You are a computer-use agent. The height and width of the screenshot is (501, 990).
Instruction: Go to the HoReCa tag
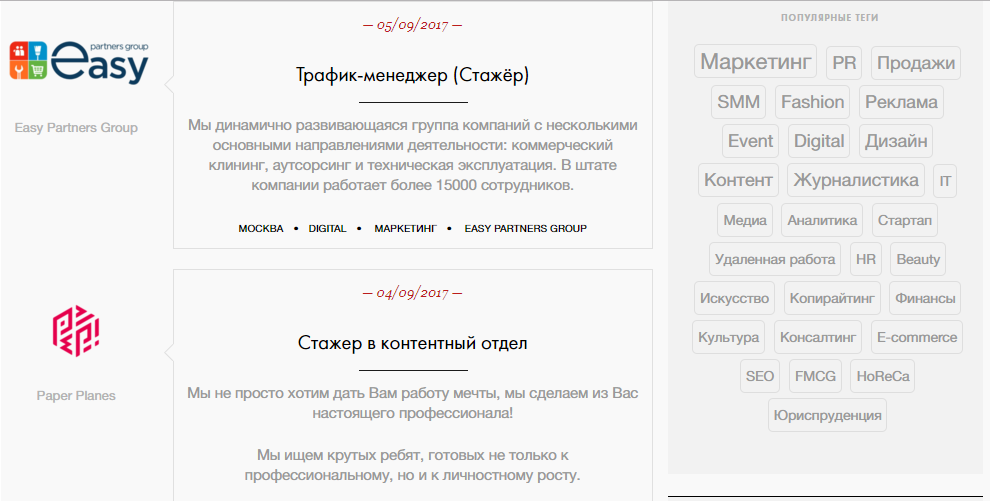point(883,377)
